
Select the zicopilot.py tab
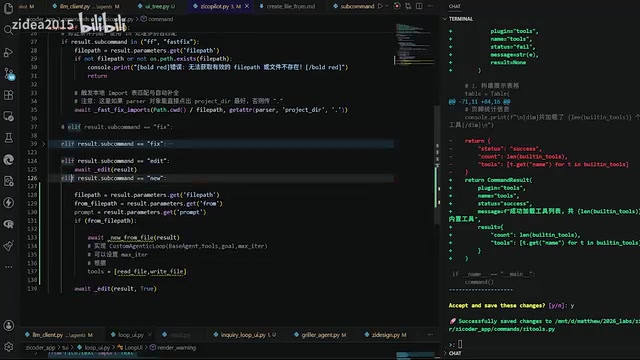point(220,6)
